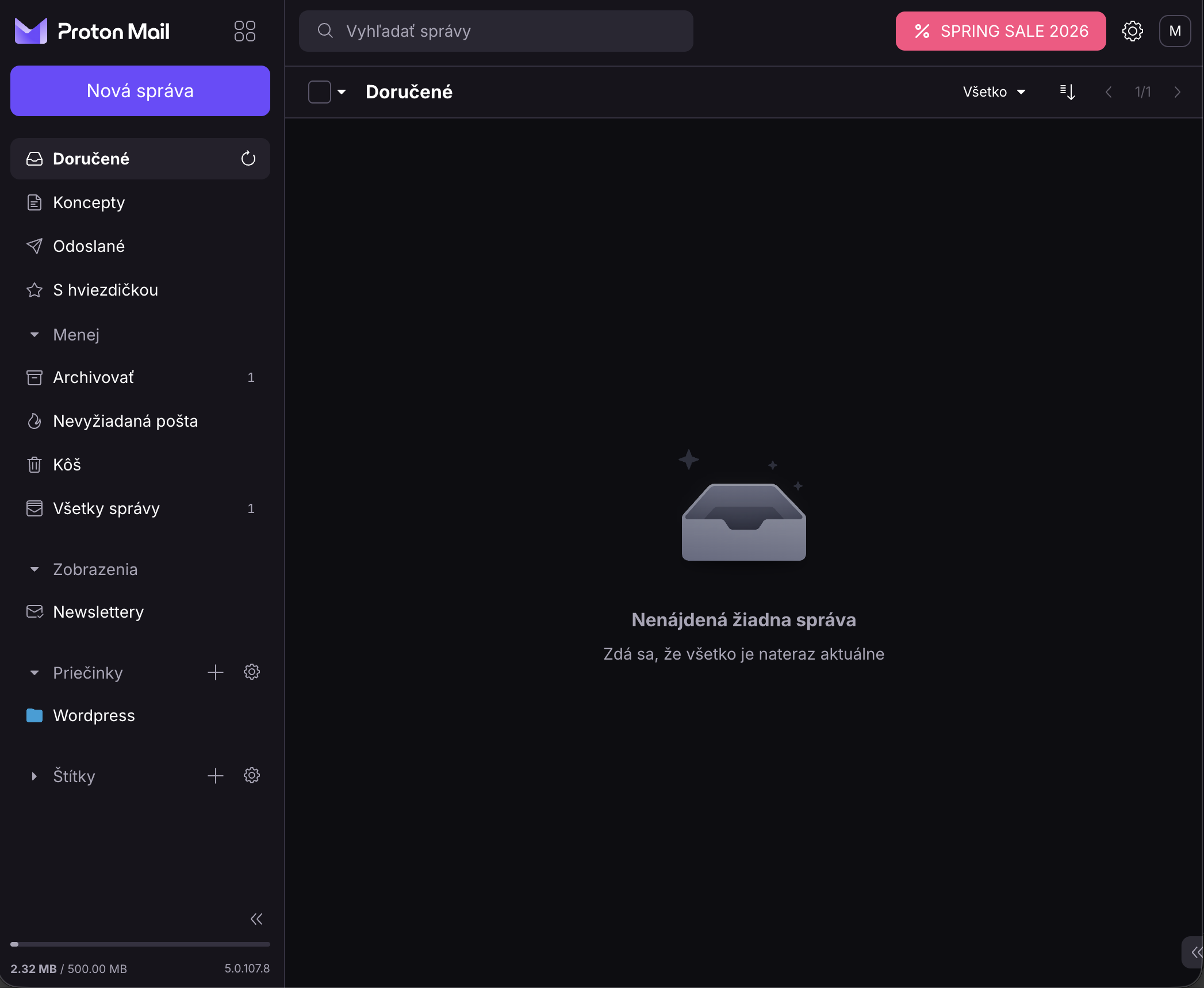
Task: Click the Proton Mail logo
Action: click(x=92, y=31)
